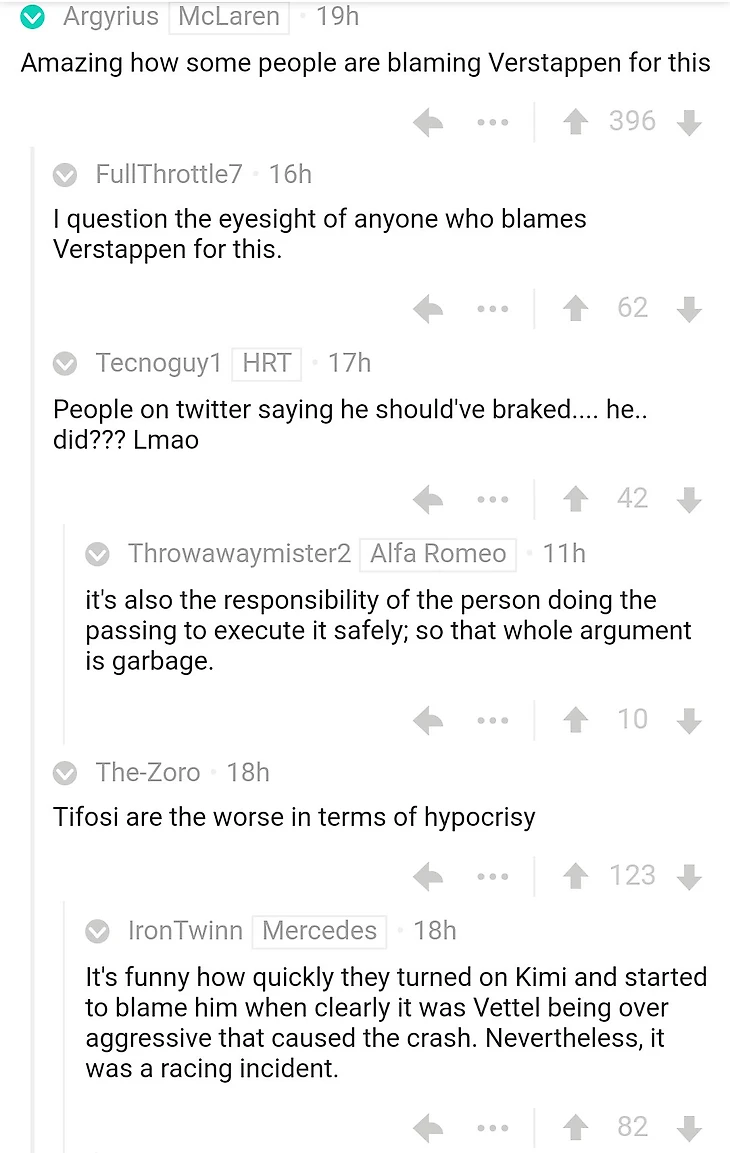This screenshot has height=1153, width=730.
Task: Collapse Throwawaymister2's reply chevron
Action: [x=97, y=554]
